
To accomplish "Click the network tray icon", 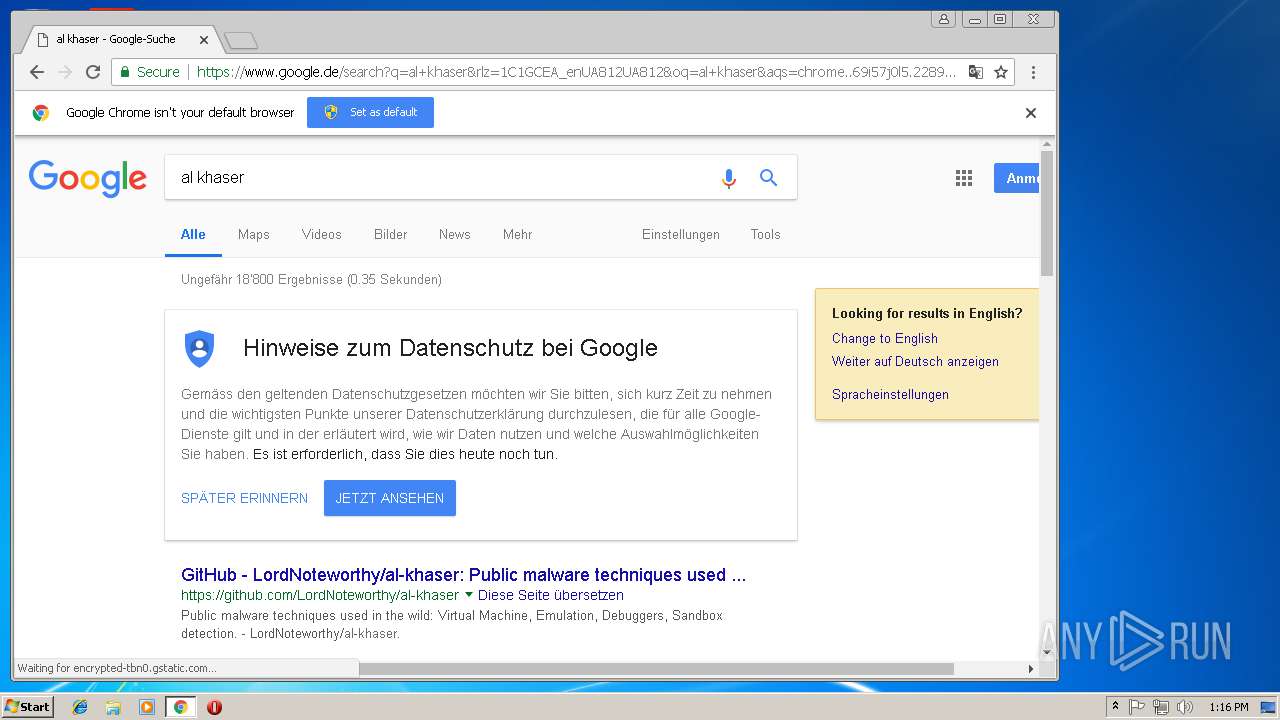I will coord(1161,707).
